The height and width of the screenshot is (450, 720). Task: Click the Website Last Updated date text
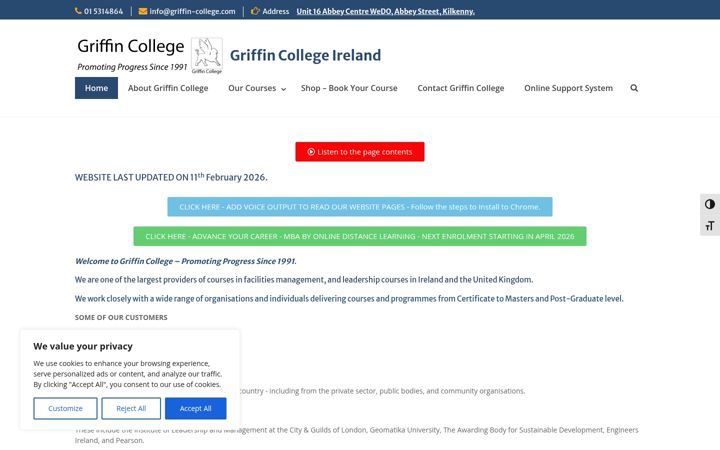click(171, 177)
